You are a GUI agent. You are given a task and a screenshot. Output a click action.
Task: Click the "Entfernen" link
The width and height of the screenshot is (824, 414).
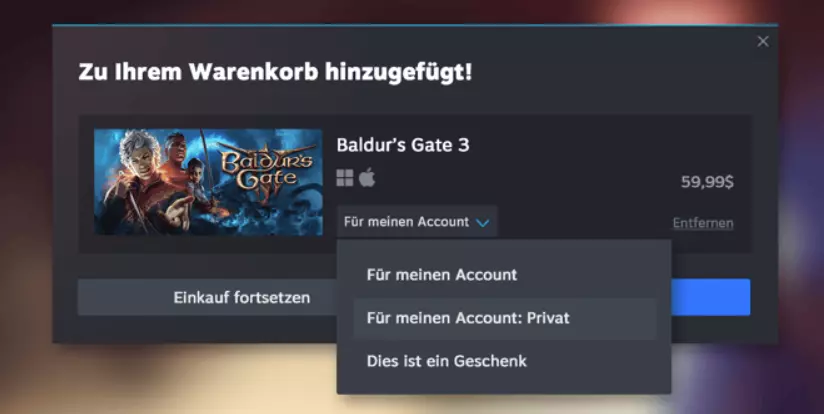(703, 223)
